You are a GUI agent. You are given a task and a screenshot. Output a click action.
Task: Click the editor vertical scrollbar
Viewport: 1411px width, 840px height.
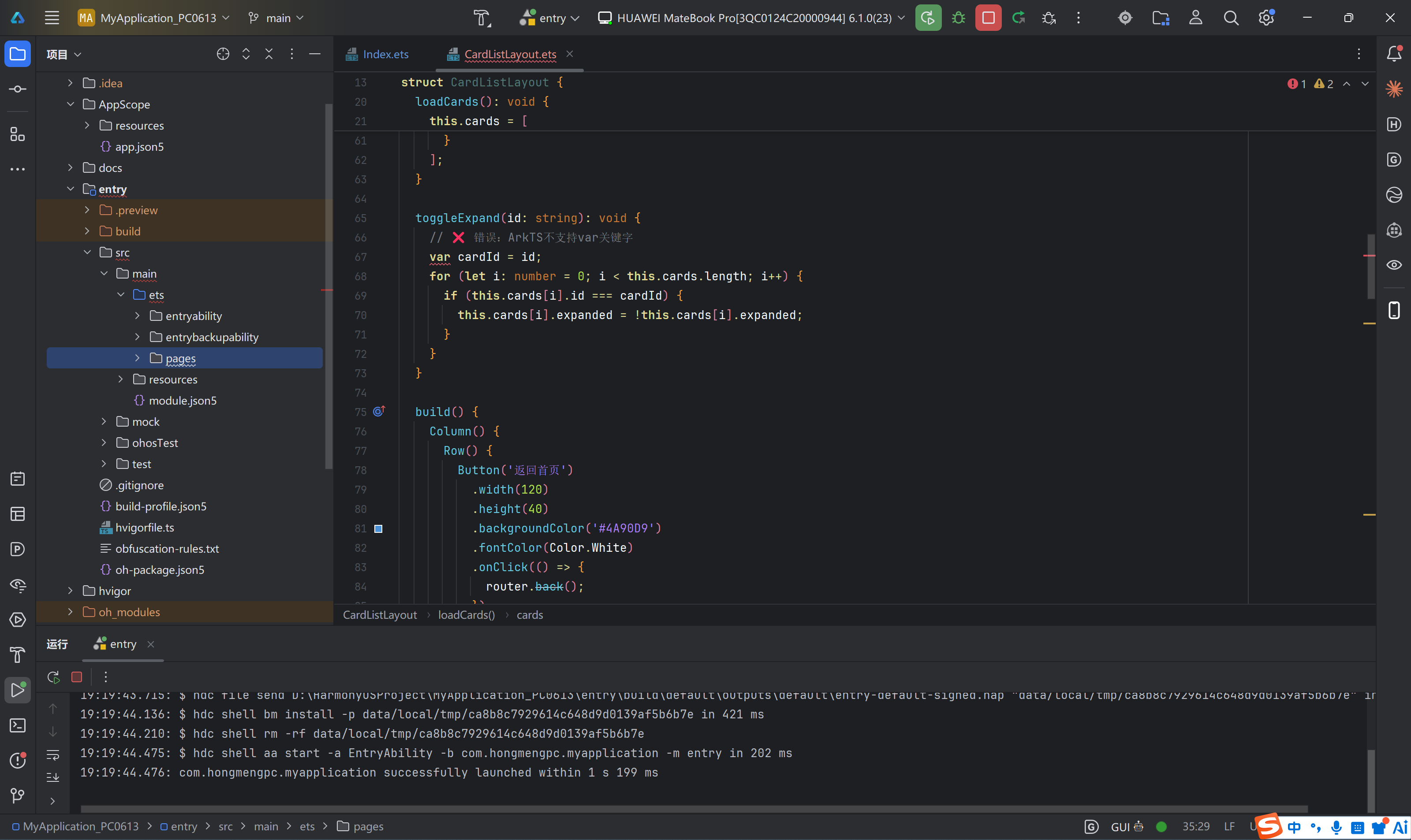coord(1371,266)
